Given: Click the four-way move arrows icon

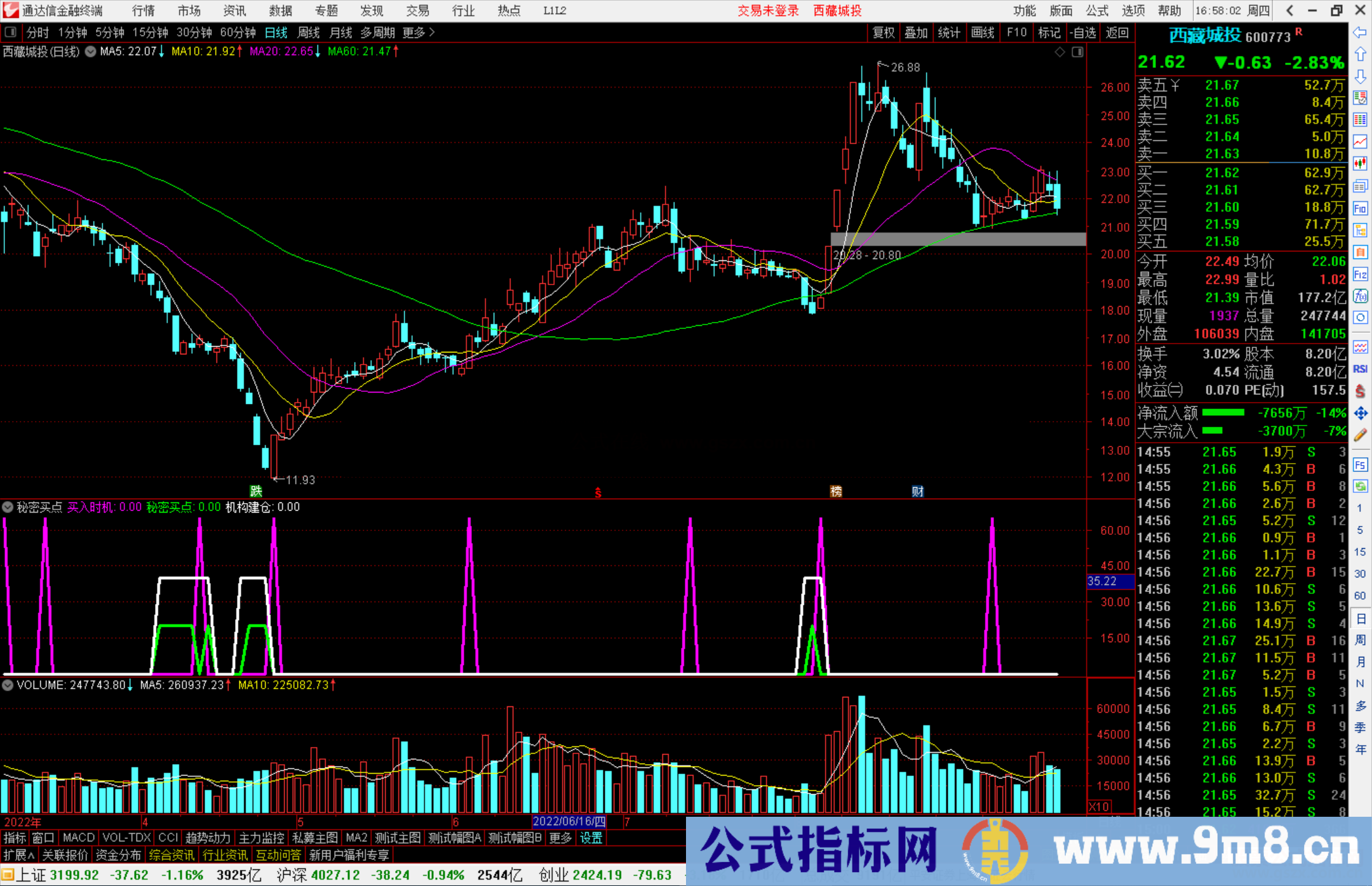Looking at the screenshot, I should click(1360, 413).
